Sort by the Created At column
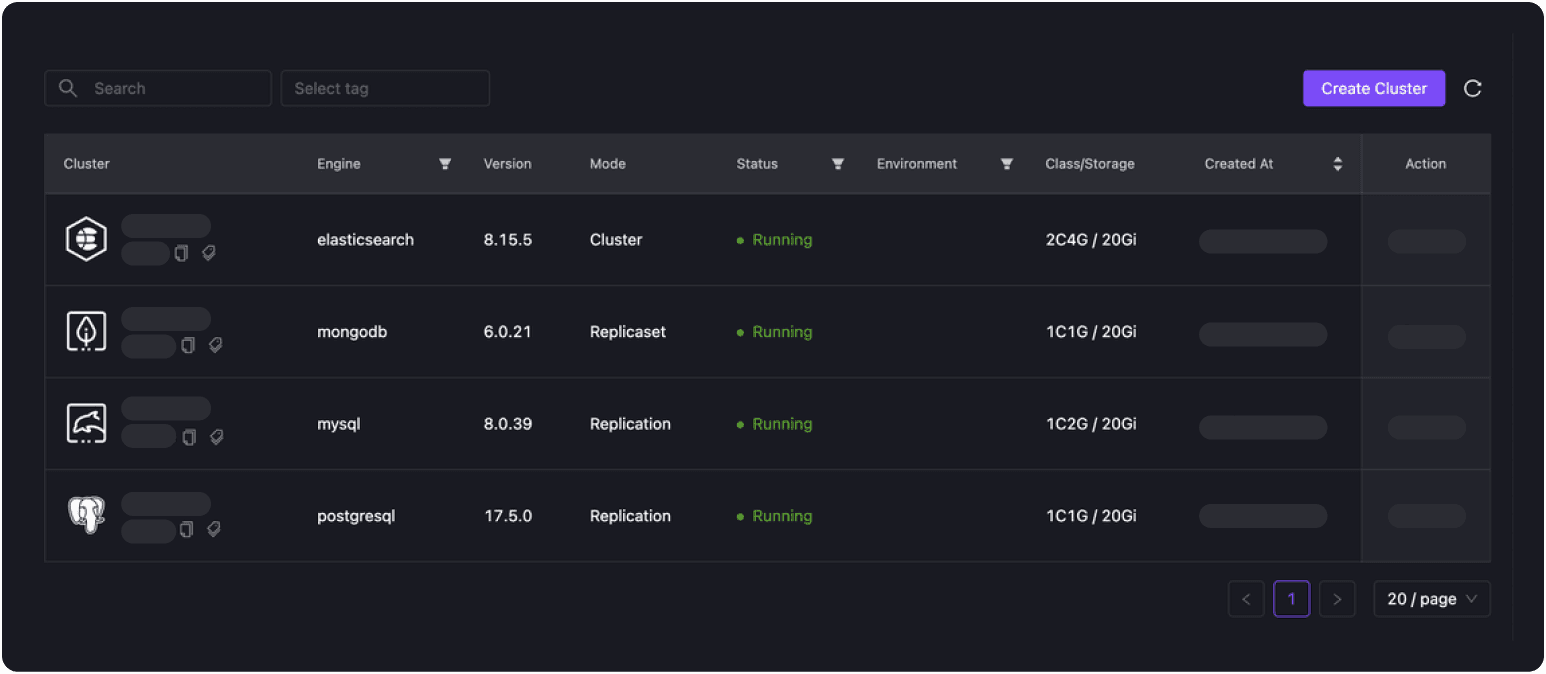This screenshot has width=1546, height=674. 1338,164
